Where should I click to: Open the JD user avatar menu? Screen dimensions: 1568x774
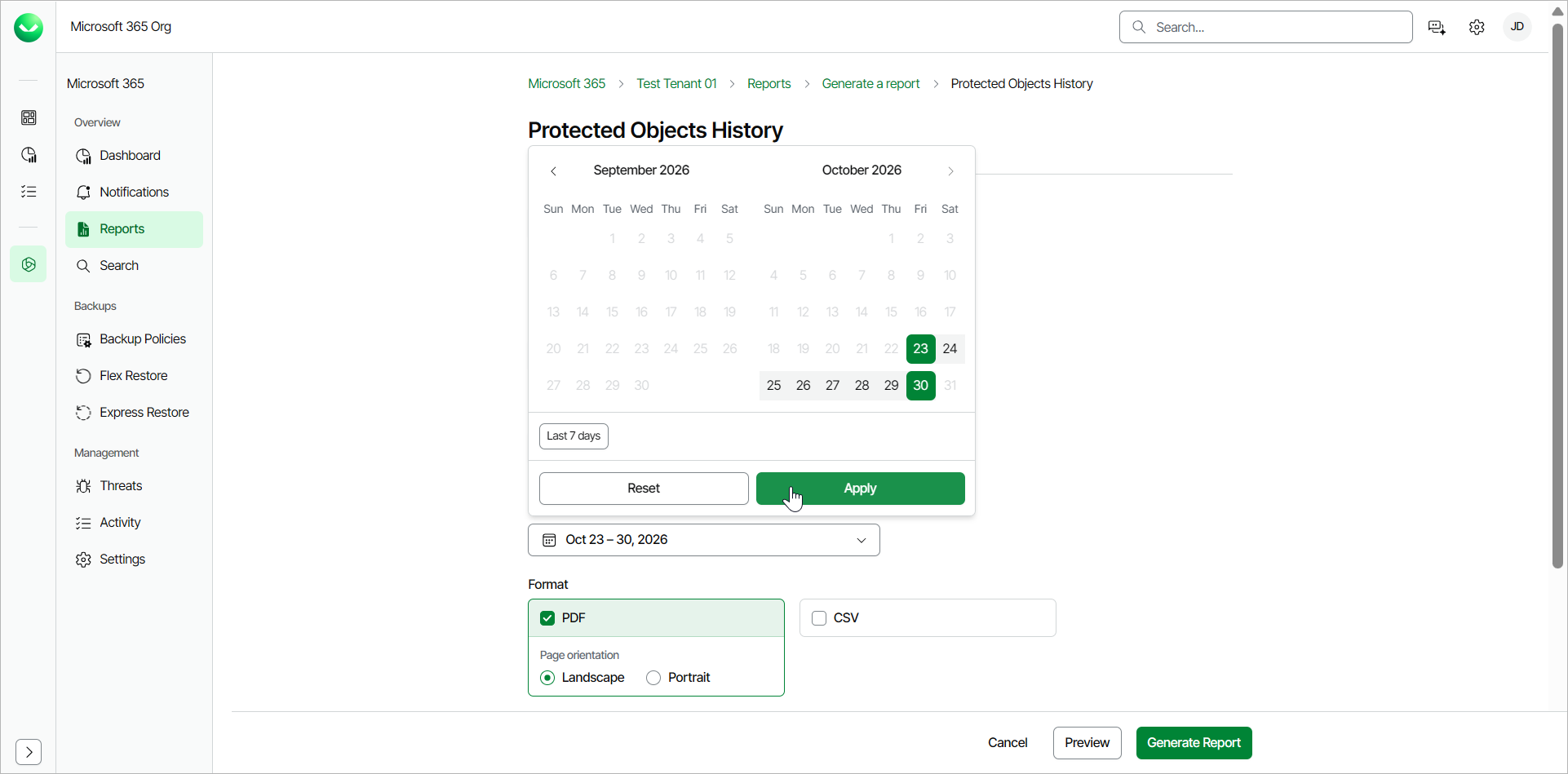(x=1517, y=27)
